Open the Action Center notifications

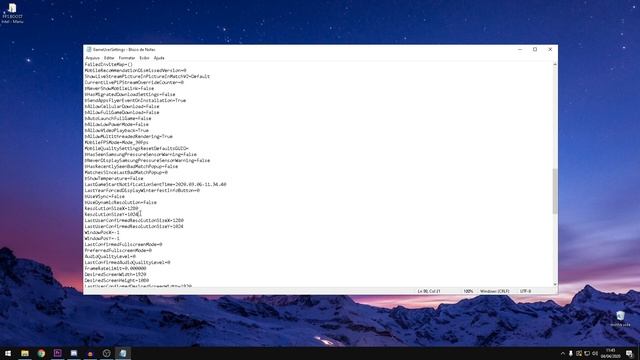(x=629, y=353)
